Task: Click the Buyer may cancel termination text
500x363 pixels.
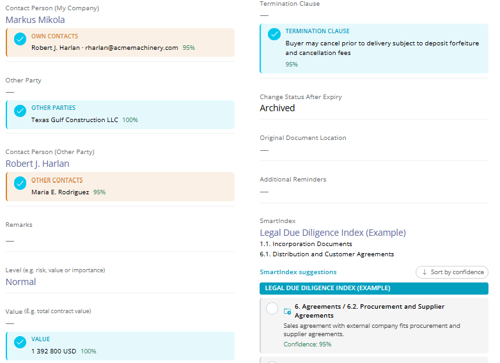Action: coord(382,48)
